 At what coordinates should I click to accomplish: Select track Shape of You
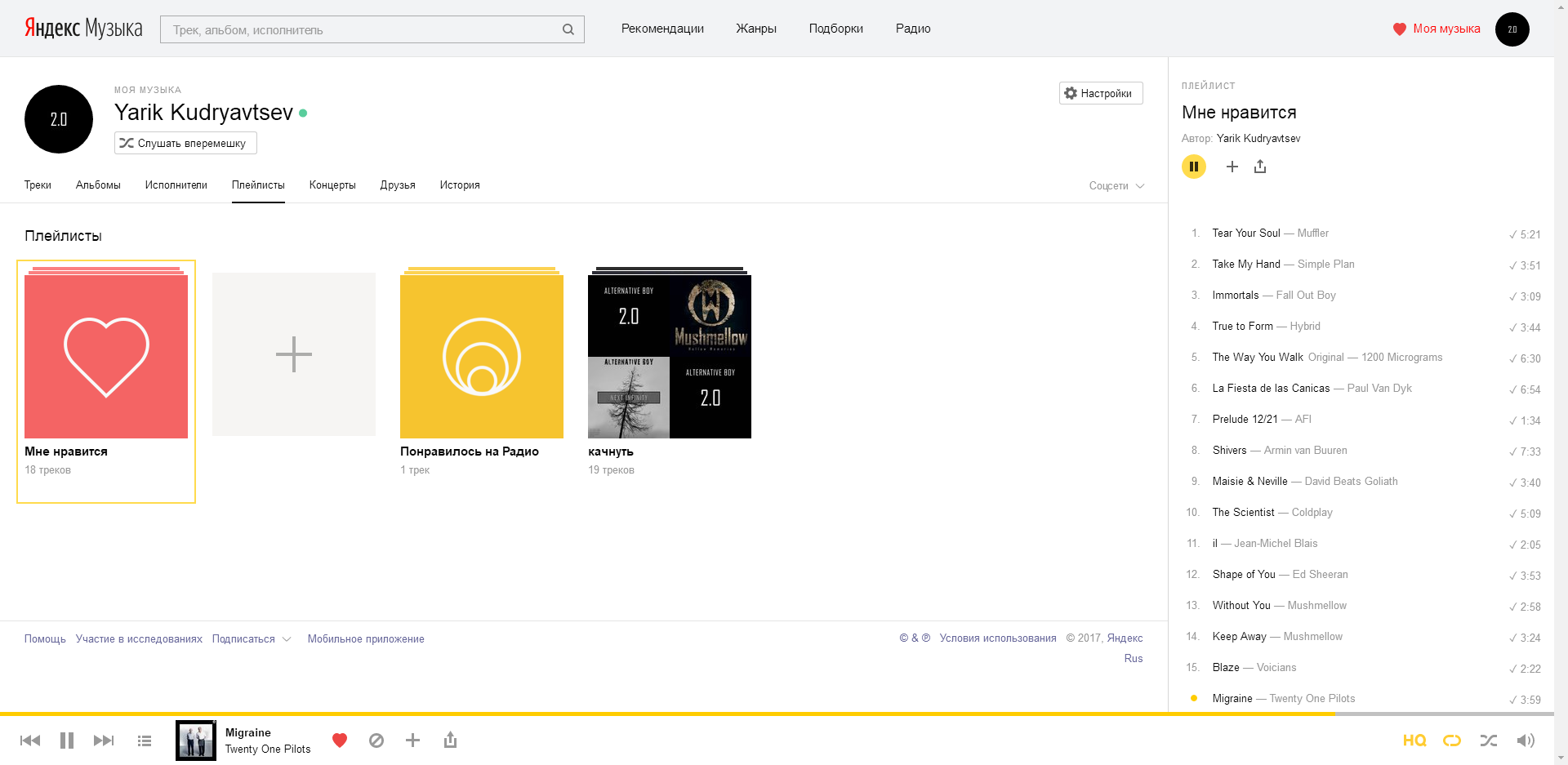[1244, 575]
